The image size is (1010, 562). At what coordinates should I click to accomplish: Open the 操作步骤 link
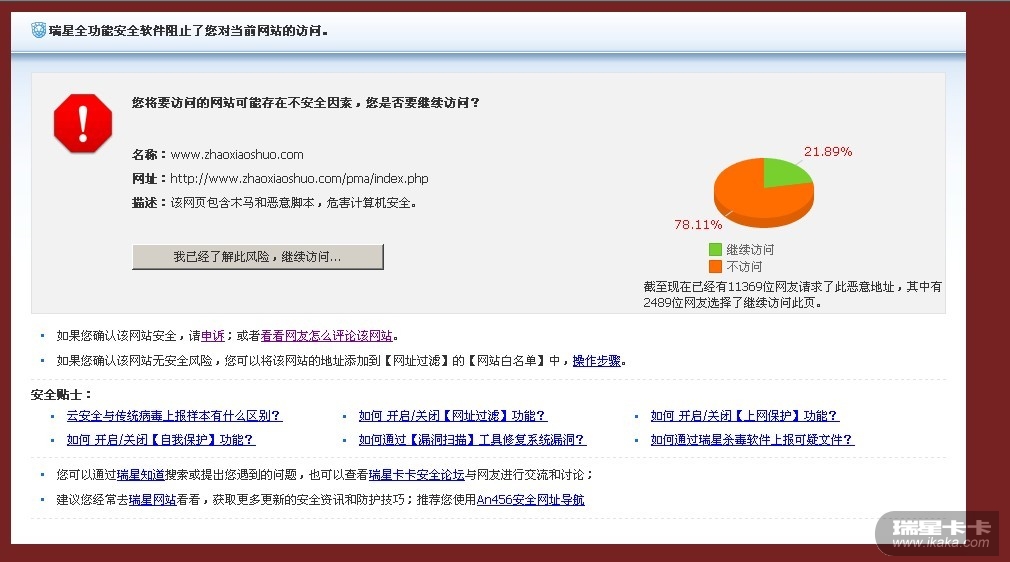596,361
